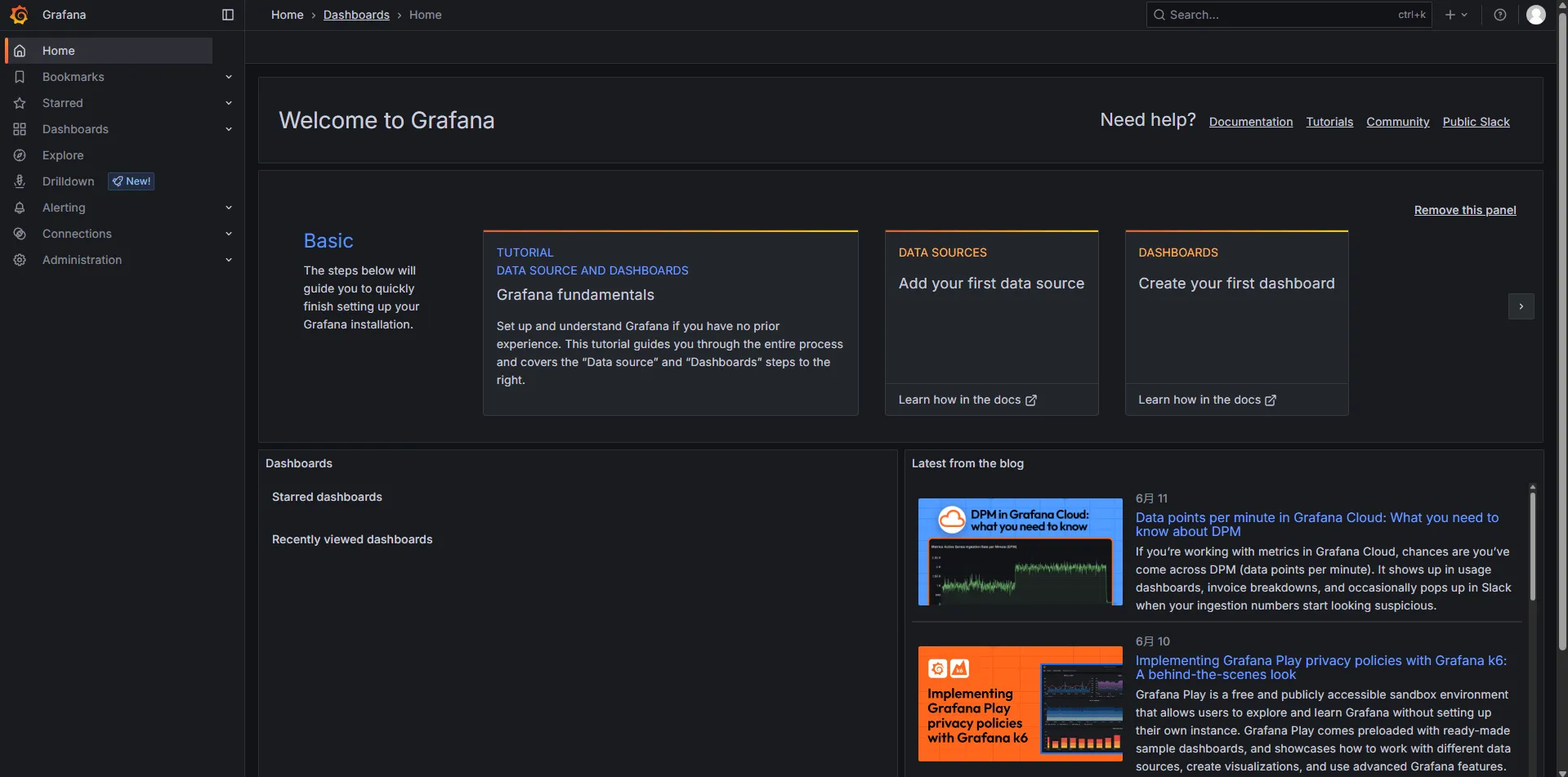The width and height of the screenshot is (1568, 777).
Task: Open the DPM in Grafana Cloud blog title
Action: pyautogui.click(x=1317, y=524)
